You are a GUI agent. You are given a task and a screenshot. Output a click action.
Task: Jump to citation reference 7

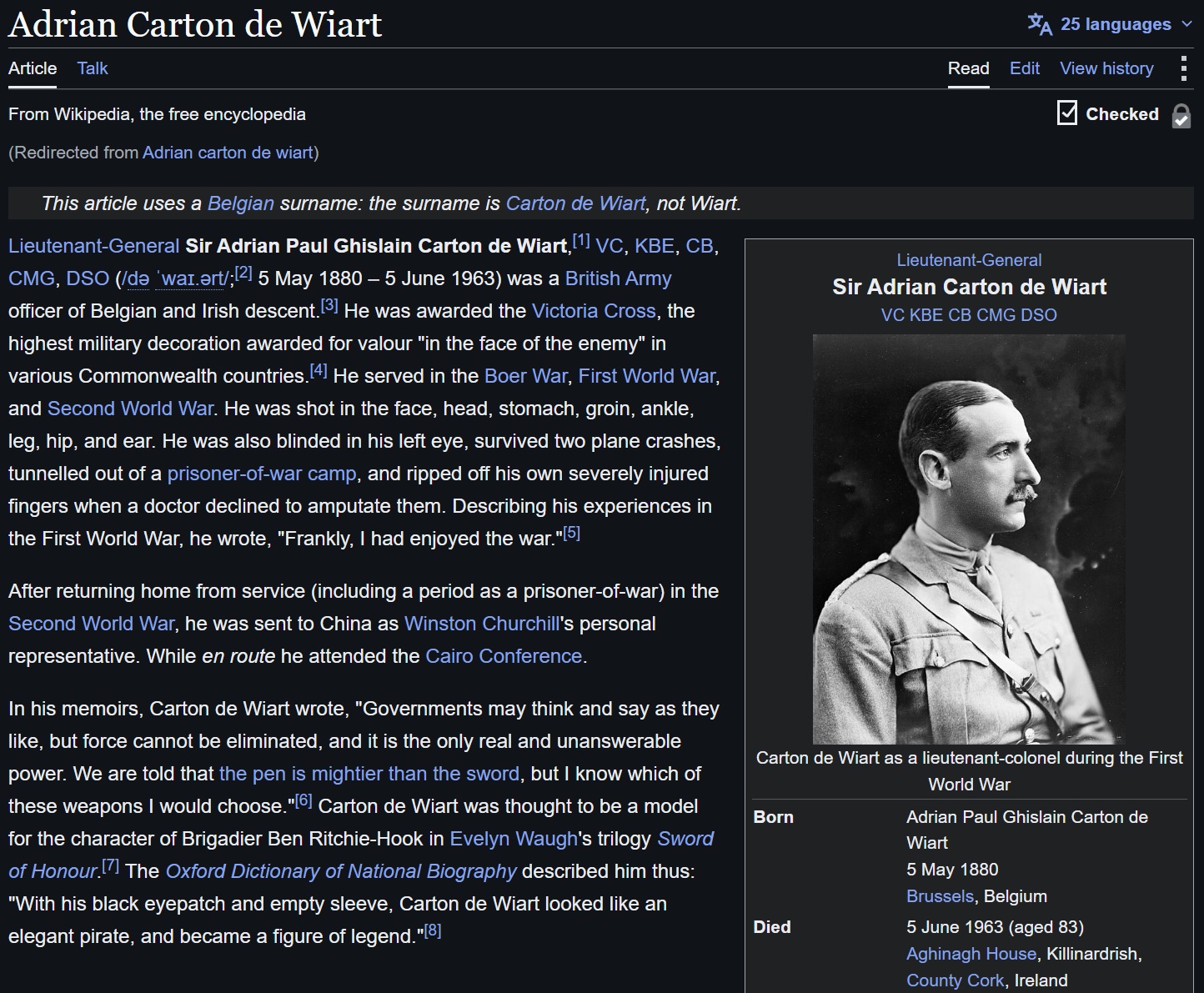(x=110, y=865)
